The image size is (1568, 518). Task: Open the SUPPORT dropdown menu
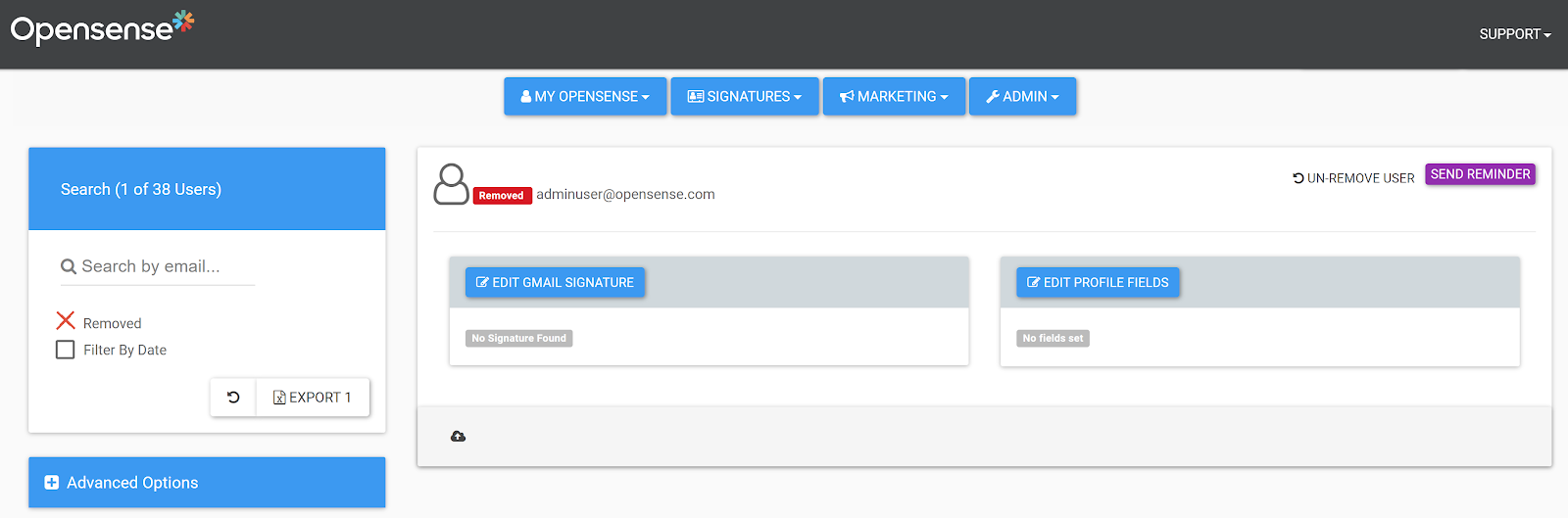pos(1515,34)
